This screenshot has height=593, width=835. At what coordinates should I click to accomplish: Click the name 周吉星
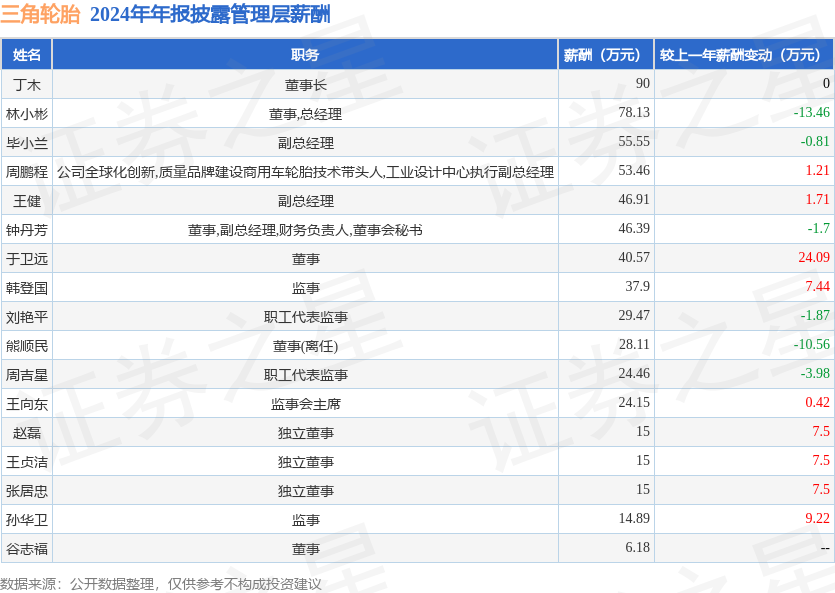pyautogui.click(x=27, y=375)
